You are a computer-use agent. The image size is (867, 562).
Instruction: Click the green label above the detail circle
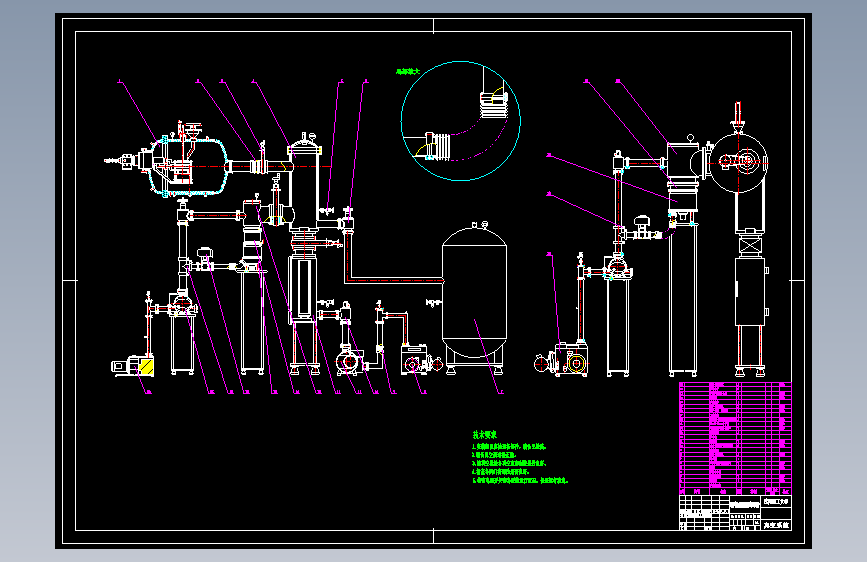click(x=408, y=72)
